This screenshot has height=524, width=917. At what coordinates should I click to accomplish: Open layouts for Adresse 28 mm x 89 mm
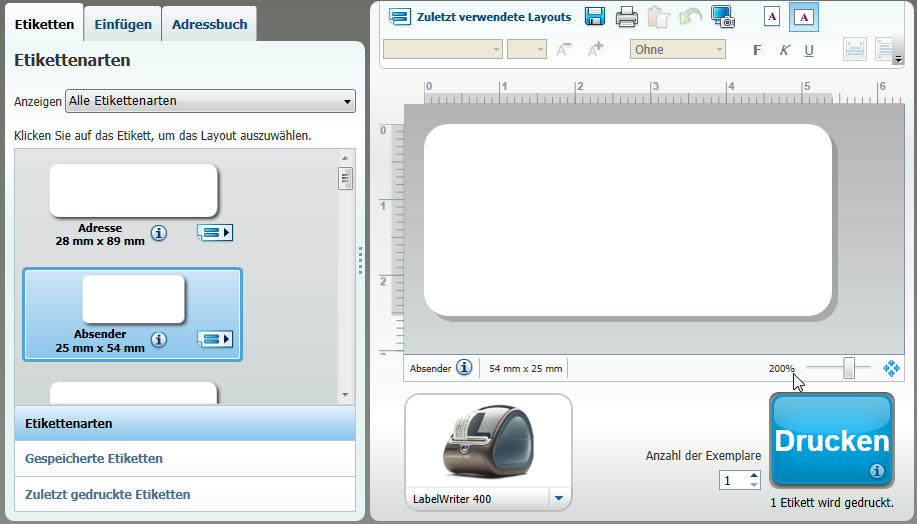click(215, 233)
